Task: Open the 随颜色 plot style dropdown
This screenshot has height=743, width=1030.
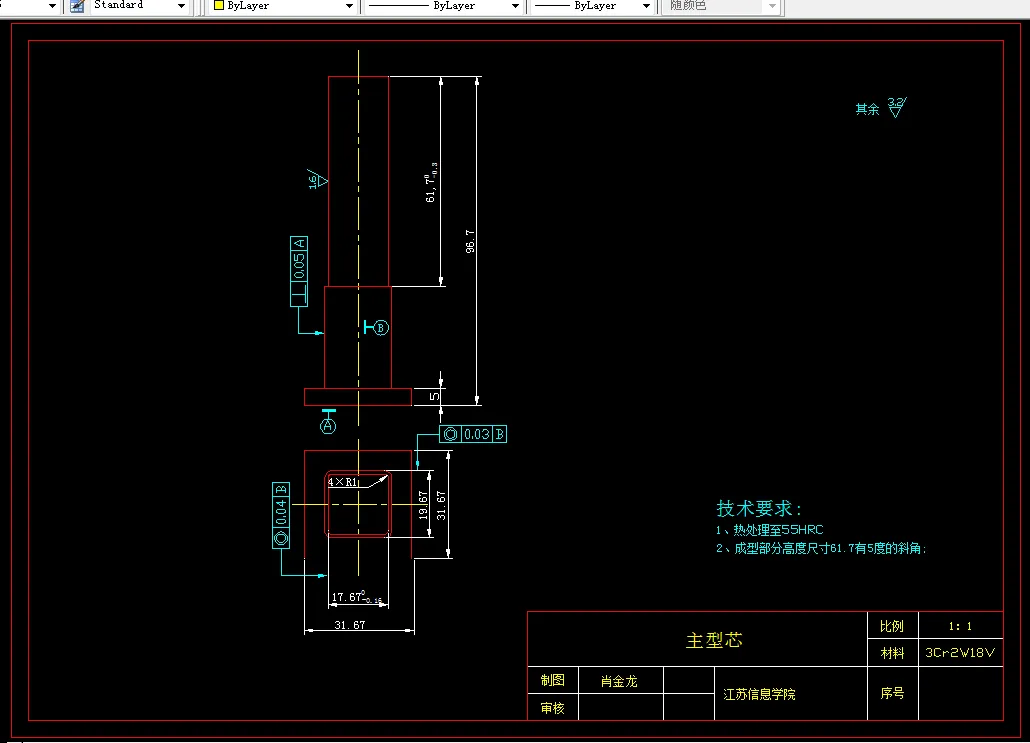Action: click(x=772, y=6)
